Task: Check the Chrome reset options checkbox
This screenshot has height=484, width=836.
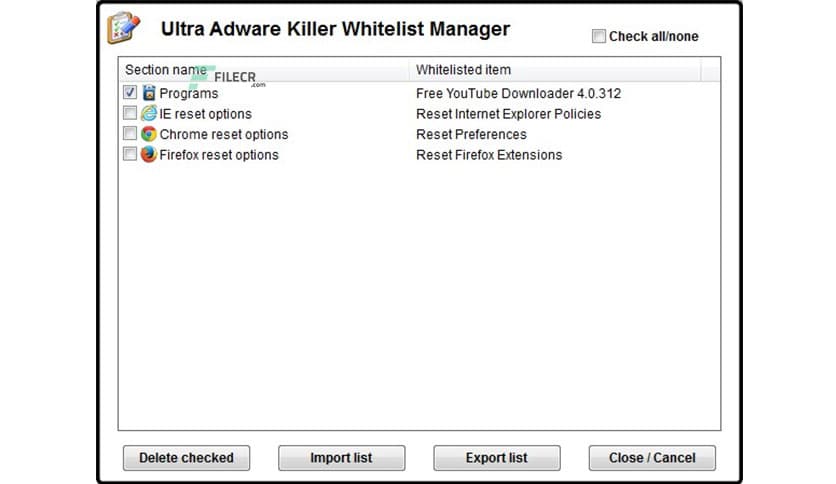Action: click(130, 133)
